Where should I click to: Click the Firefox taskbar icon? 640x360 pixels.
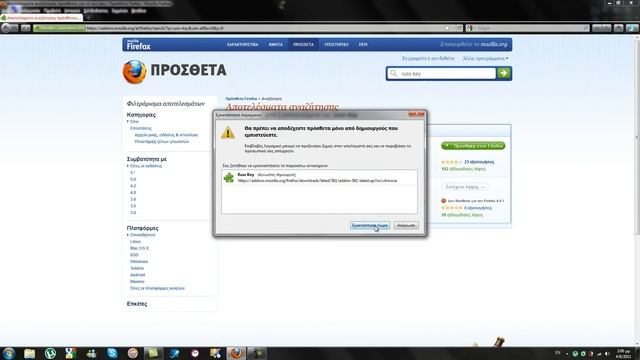point(236,353)
